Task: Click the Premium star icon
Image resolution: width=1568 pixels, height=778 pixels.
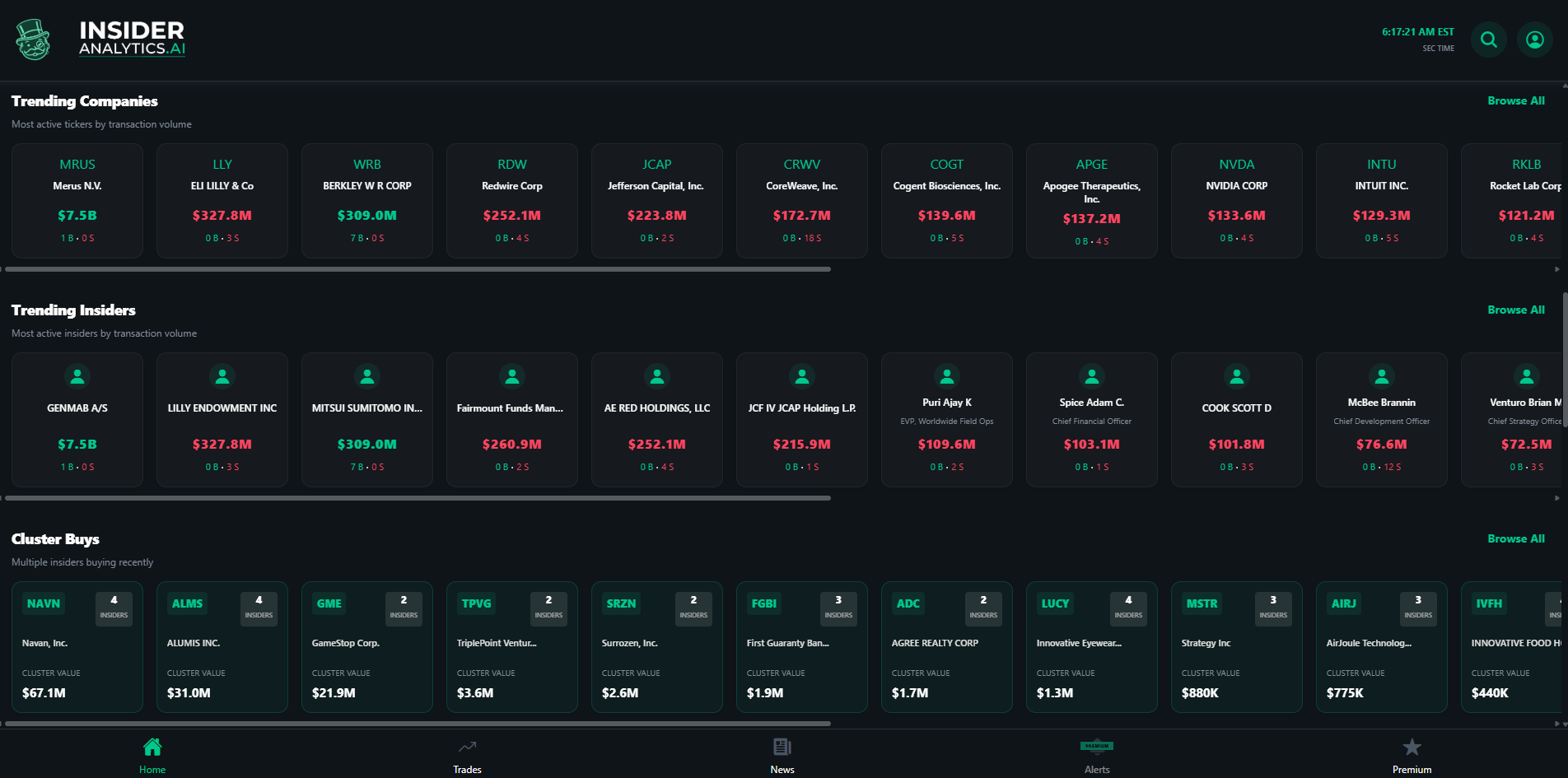Action: (x=1412, y=747)
